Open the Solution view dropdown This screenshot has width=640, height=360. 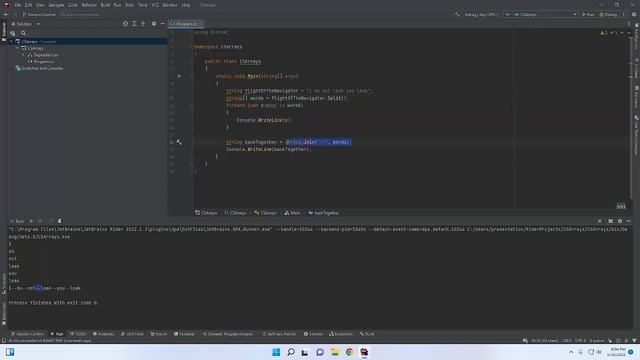(x=26, y=24)
